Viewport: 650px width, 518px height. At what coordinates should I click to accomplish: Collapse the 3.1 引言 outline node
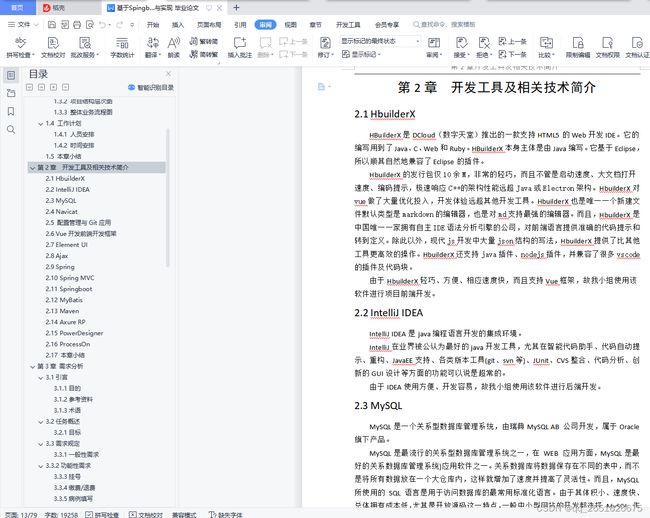click(41, 378)
